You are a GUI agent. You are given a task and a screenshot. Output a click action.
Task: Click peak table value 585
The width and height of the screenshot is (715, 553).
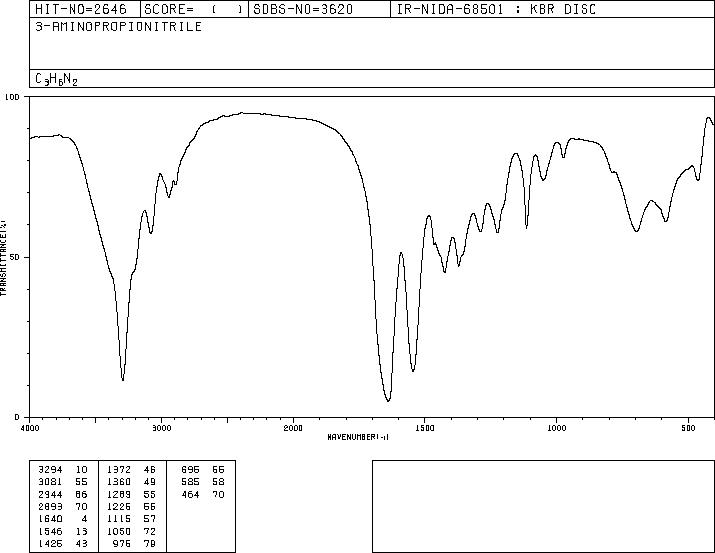[190, 482]
